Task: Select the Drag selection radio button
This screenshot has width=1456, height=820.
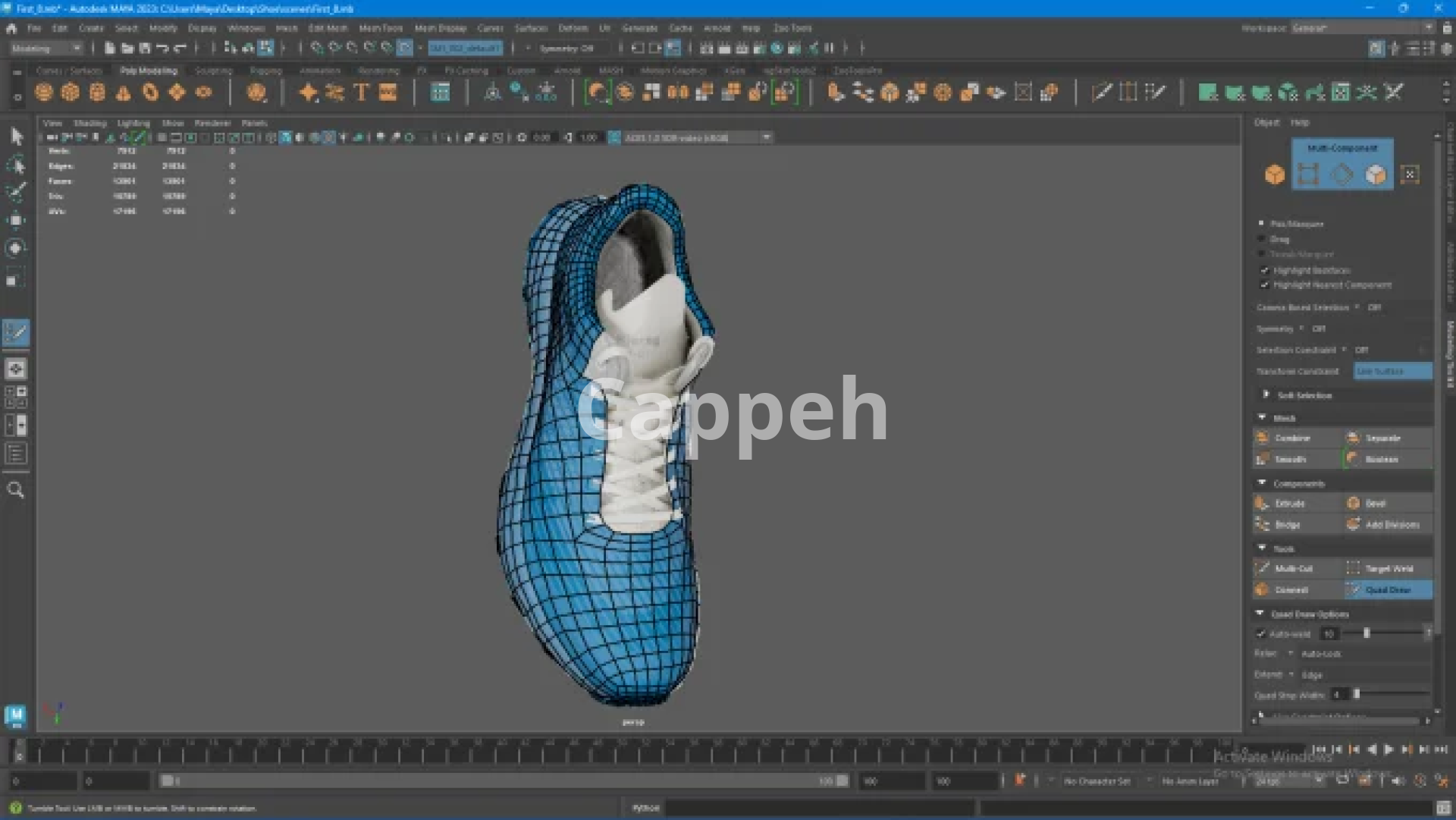Action: 1262,239
